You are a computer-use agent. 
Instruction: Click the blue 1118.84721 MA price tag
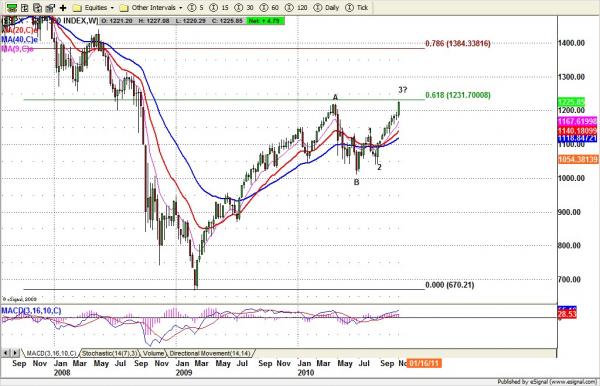click(x=578, y=138)
